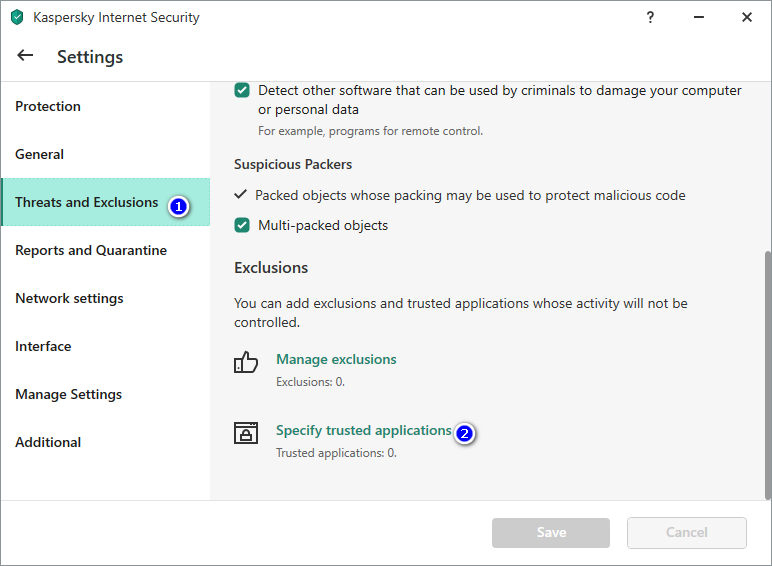Click the trusted applications window icon
The image size is (772, 566).
click(x=246, y=433)
